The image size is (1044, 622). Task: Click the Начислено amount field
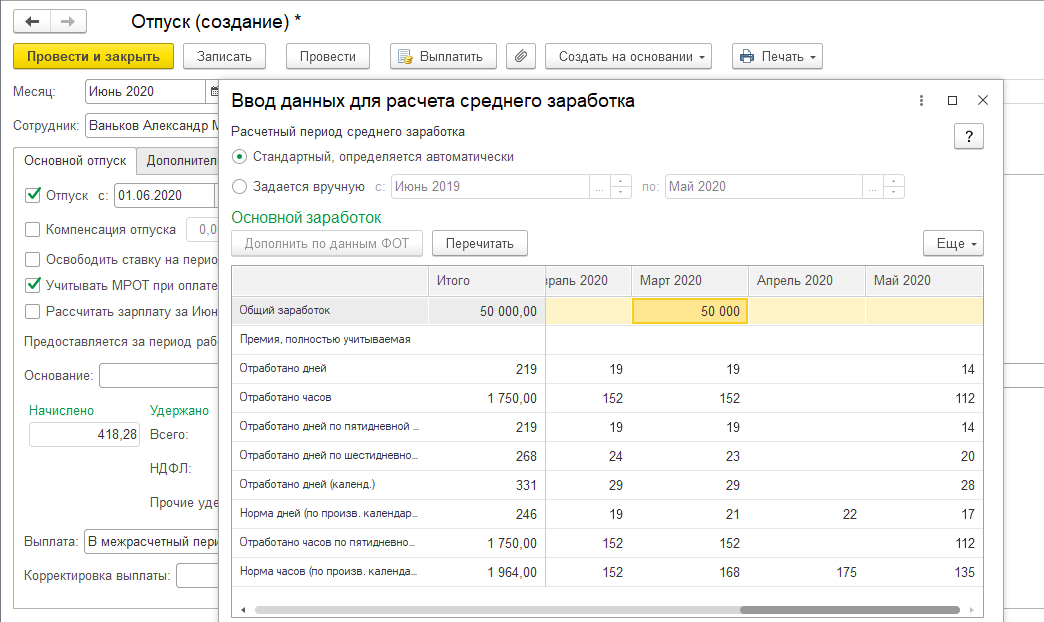[x=84, y=434]
